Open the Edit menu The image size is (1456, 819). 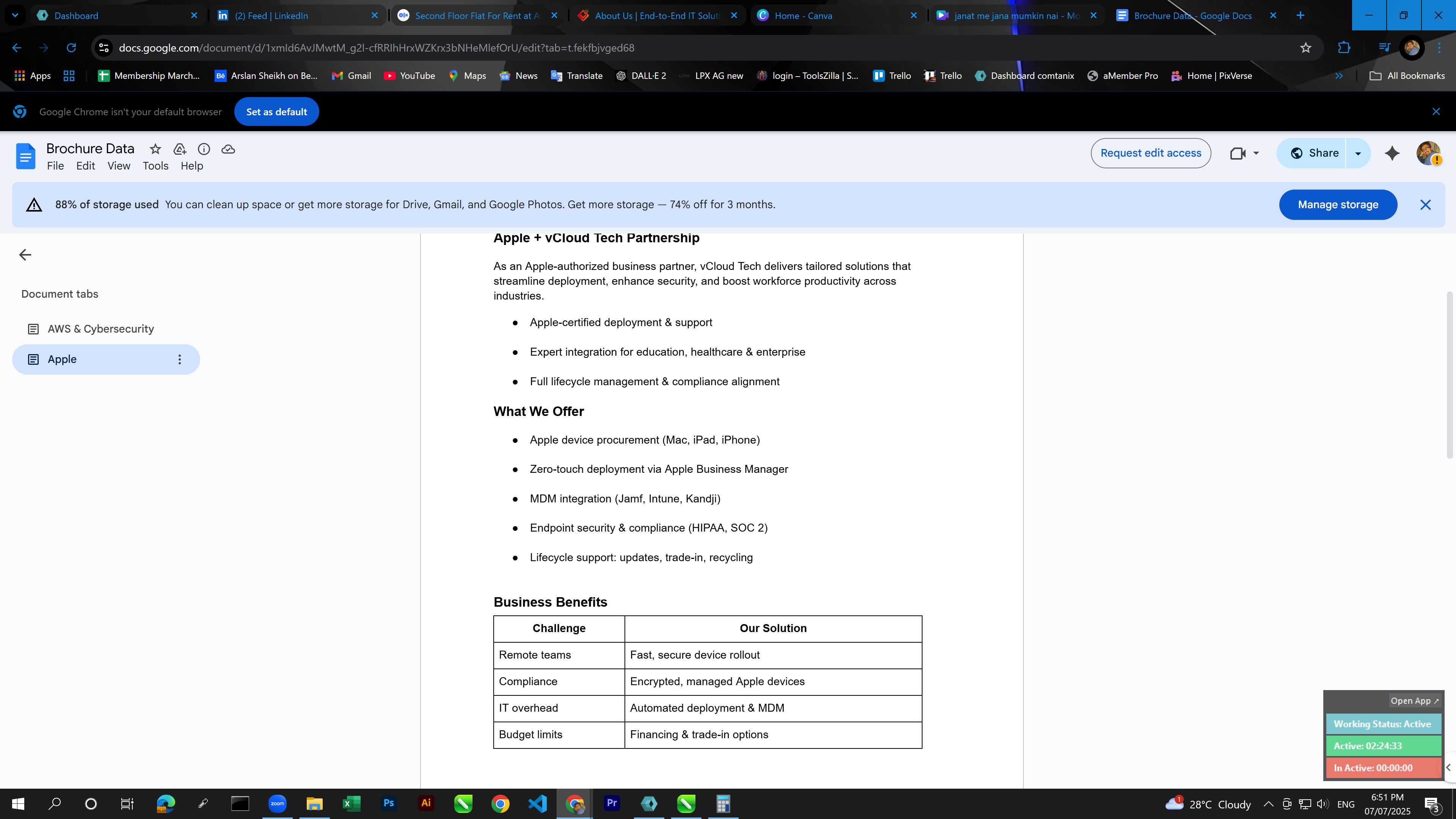[85, 166]
